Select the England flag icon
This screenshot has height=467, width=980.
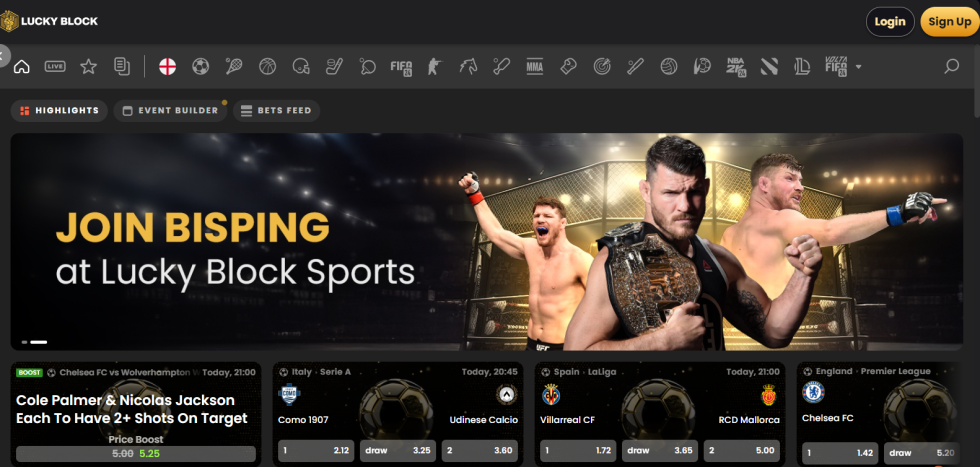(167, 67)
